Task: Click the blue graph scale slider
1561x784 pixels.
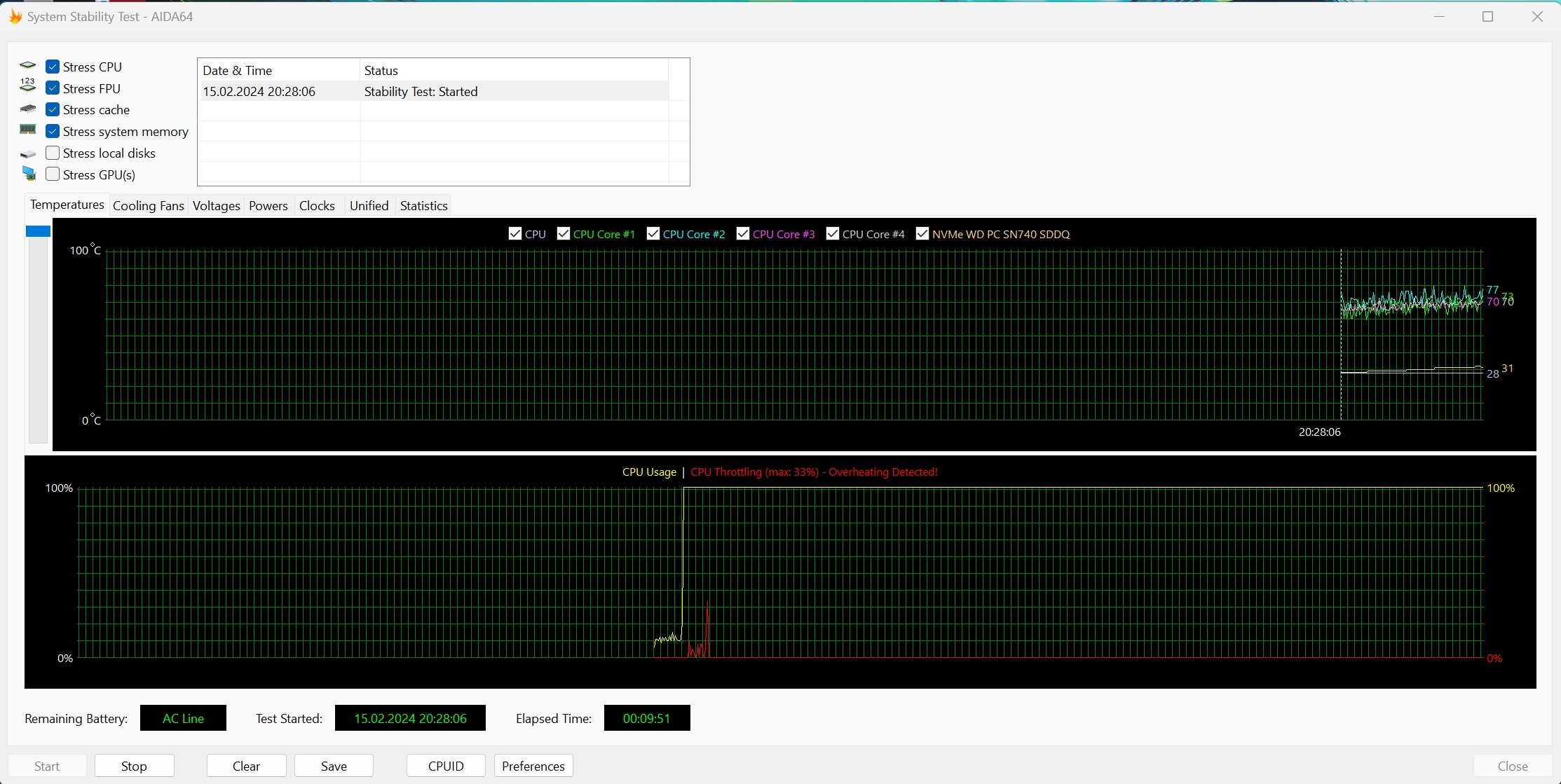Action: (38, 231)
